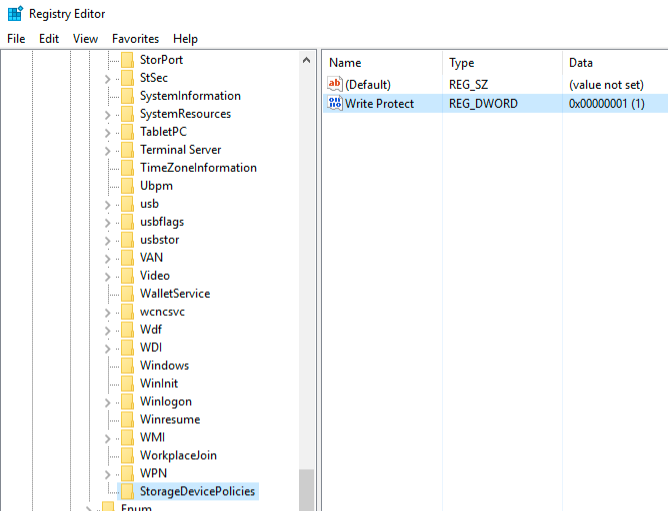Image resolution: width=668 pixels, height=511 pixels.
Task: Open the Edit menu
Action: pos(49,38)
